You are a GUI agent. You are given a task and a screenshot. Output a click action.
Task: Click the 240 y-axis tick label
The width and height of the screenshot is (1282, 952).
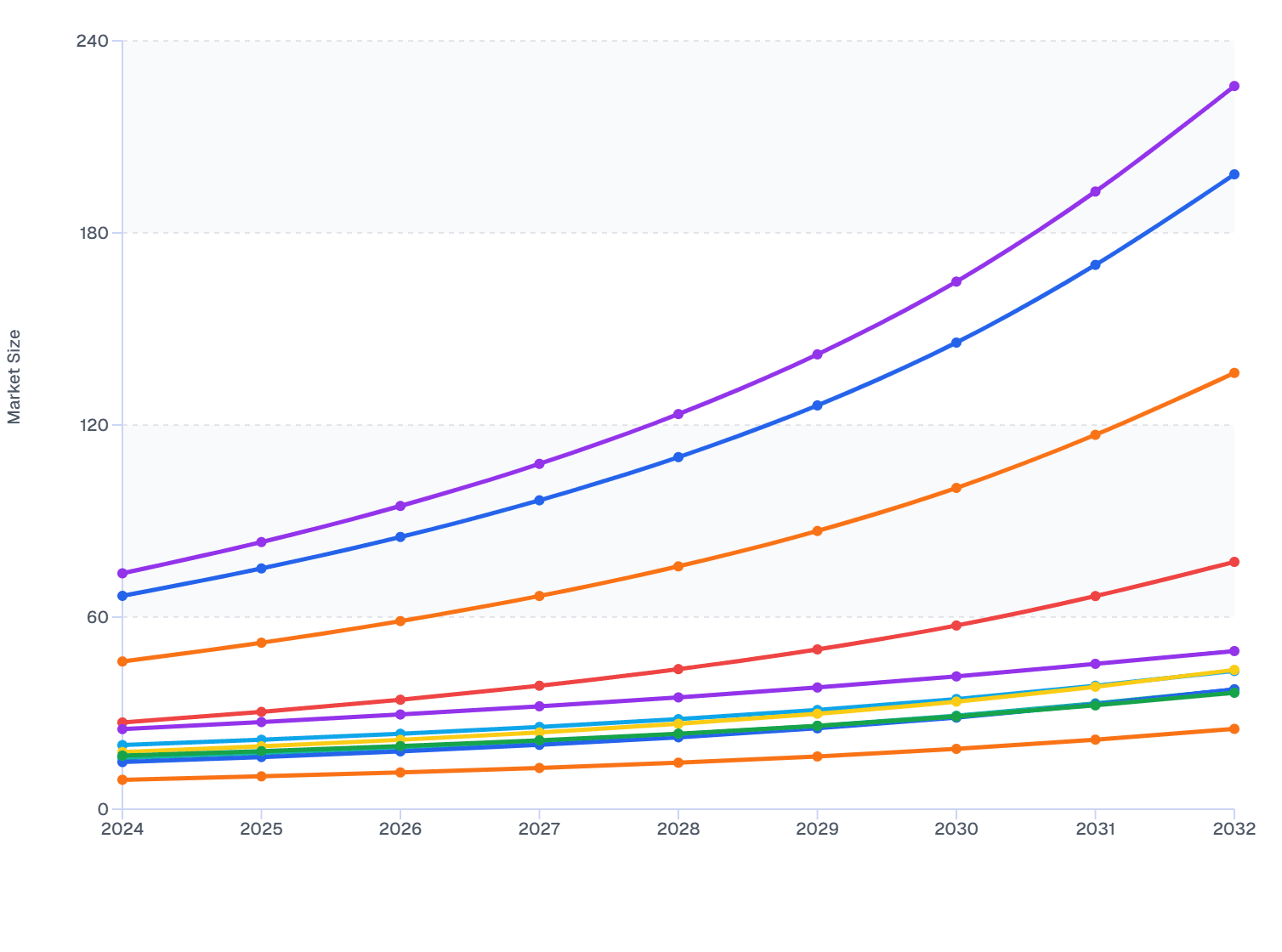(93, 41)
